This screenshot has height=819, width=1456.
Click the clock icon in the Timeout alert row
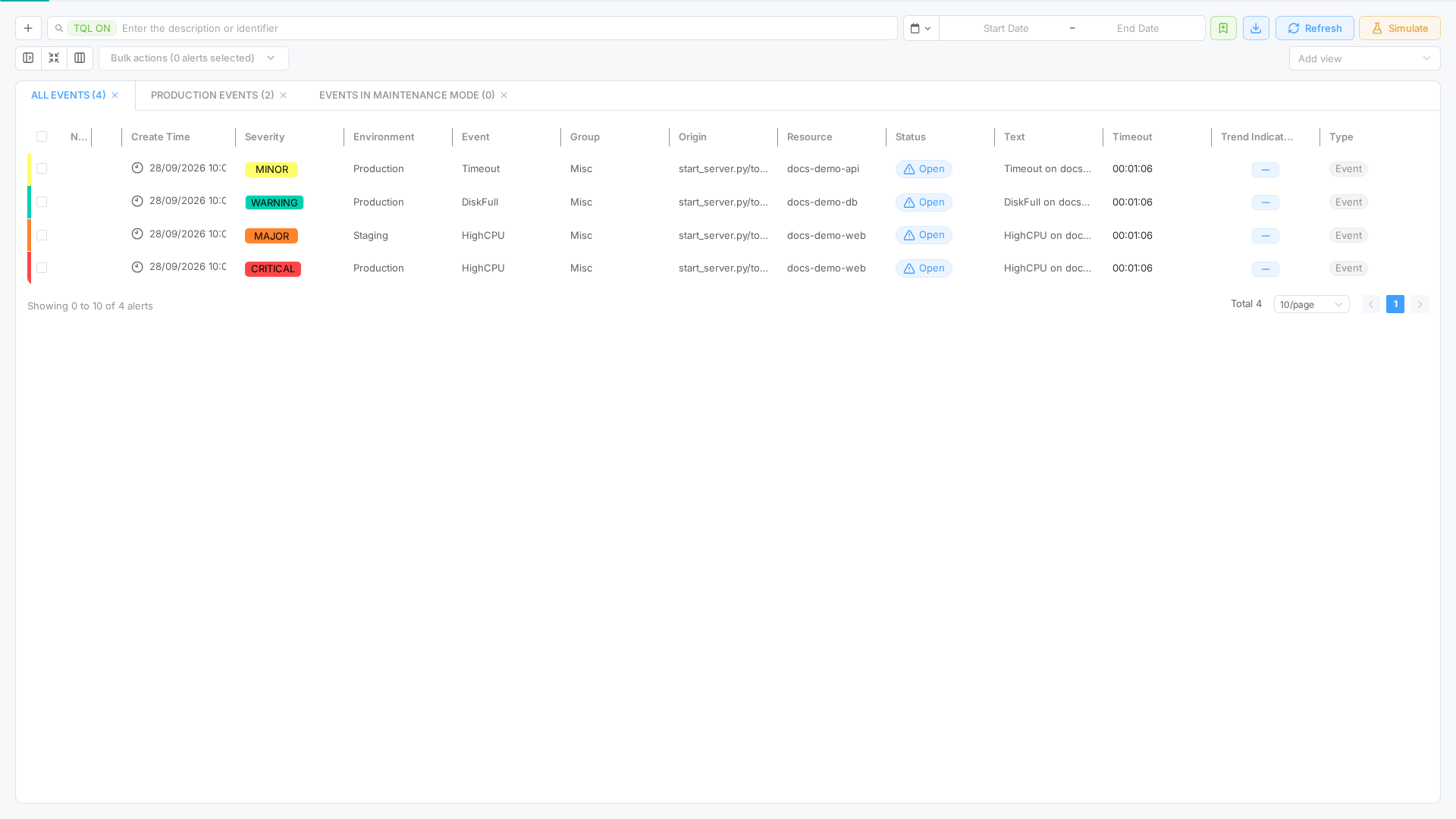(137, 168)
